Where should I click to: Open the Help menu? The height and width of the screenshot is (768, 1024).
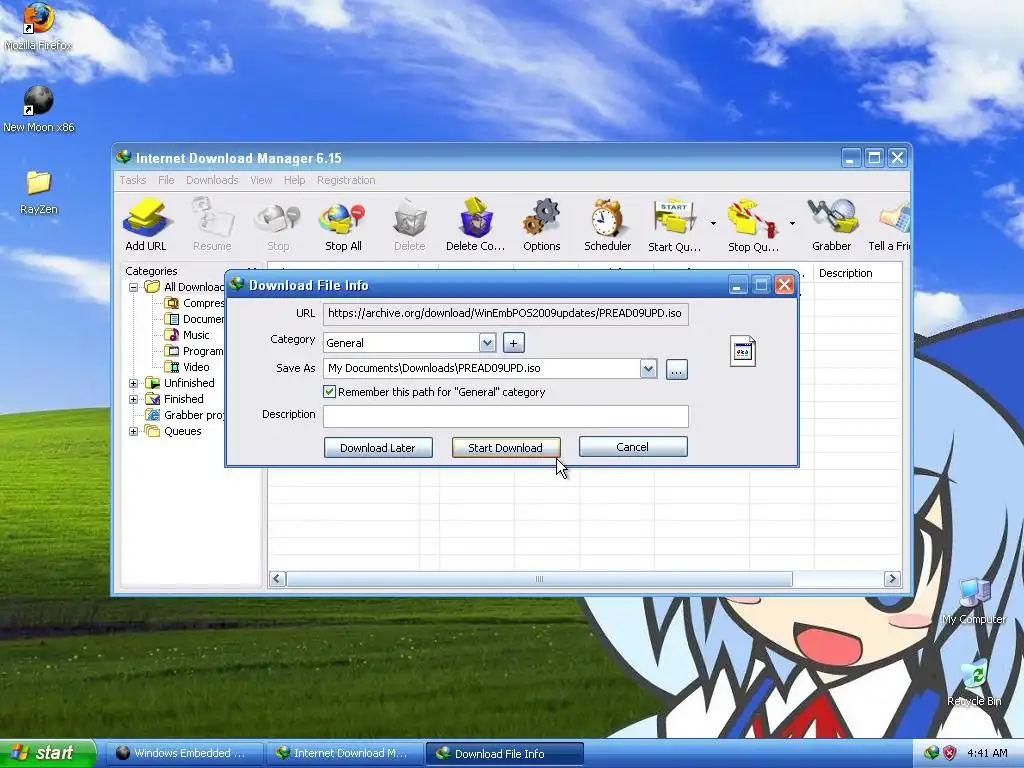(295, 180)
